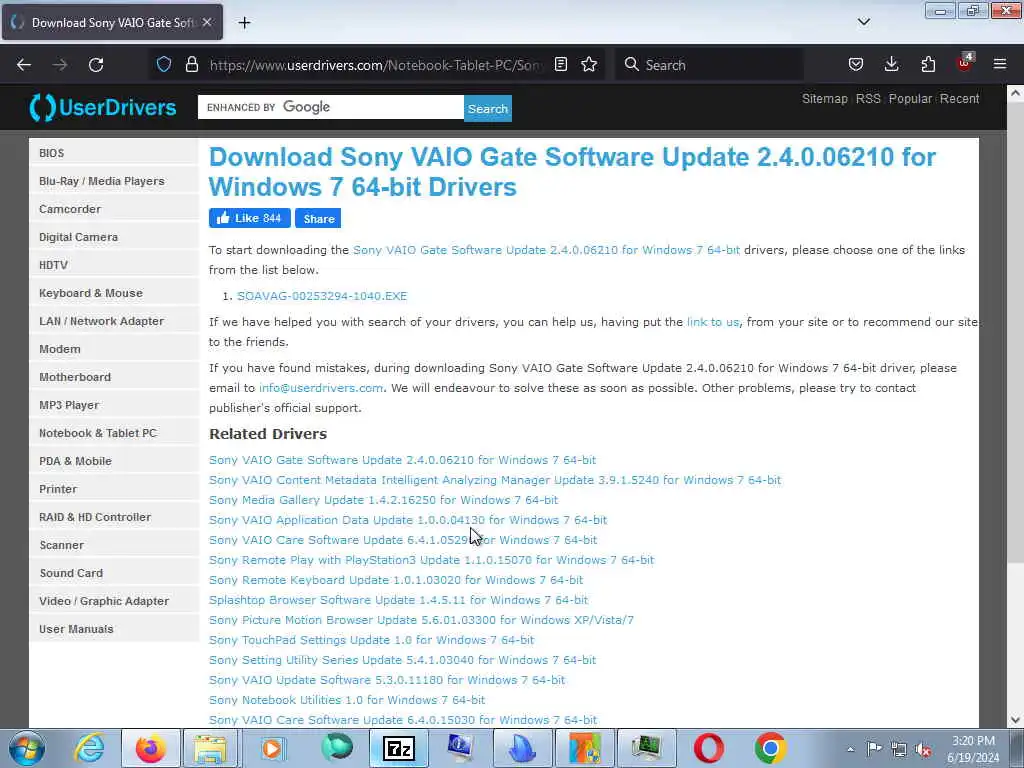Toggle reader view icon in address bar
This screenshot has width=1024, height=768.
tap(560, 64)
